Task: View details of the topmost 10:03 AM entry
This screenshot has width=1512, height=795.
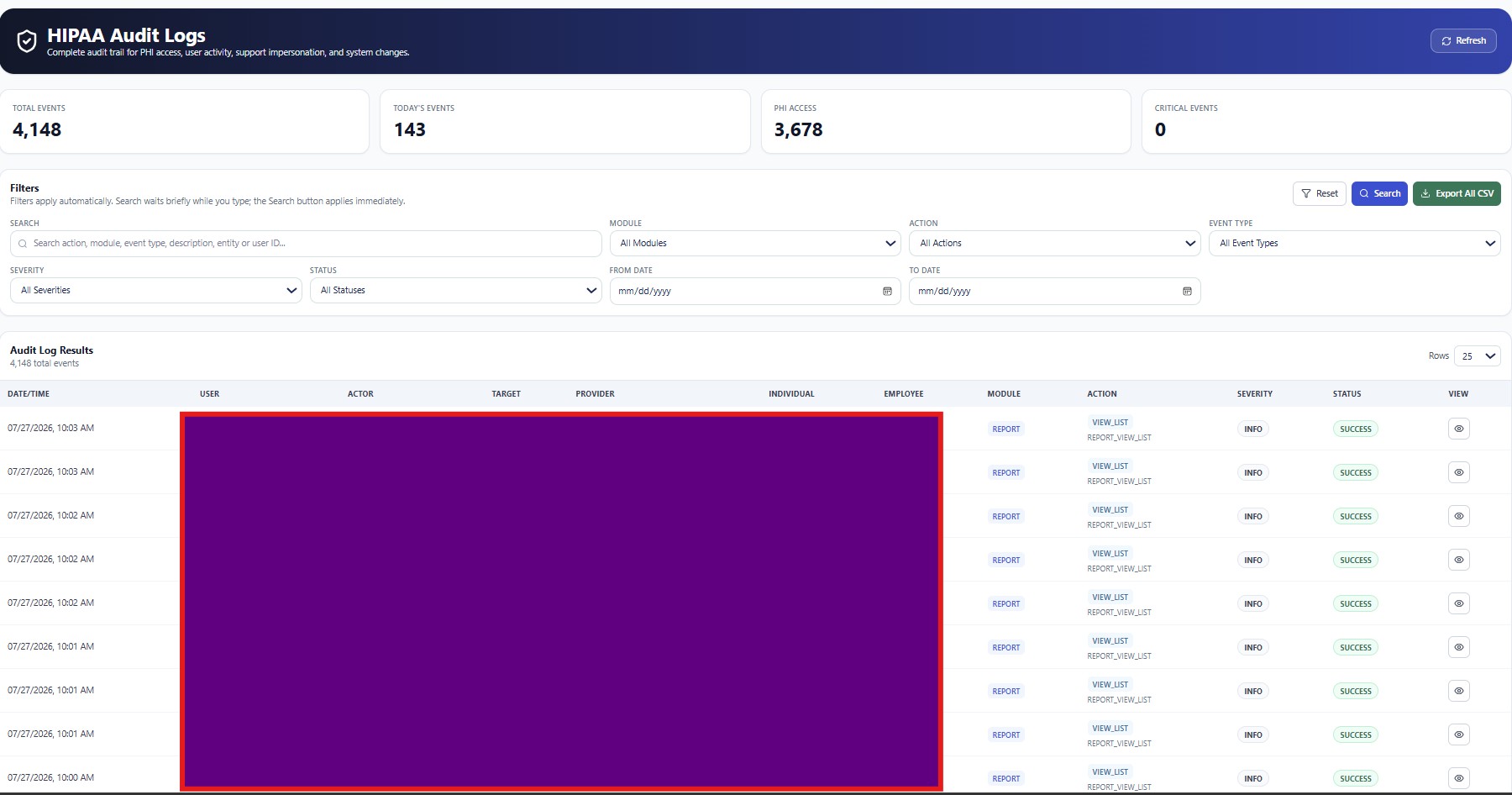Action: click(x=1459, y=429)
